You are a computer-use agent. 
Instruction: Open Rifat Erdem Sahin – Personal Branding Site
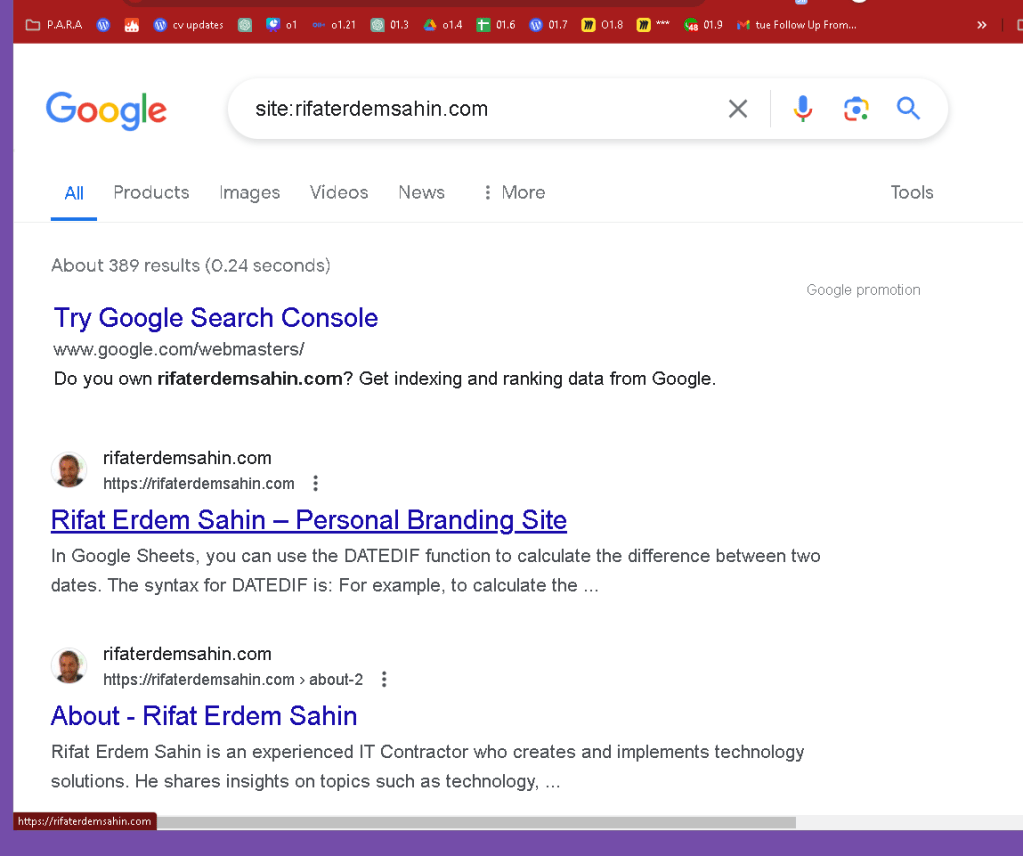point(309,520)
